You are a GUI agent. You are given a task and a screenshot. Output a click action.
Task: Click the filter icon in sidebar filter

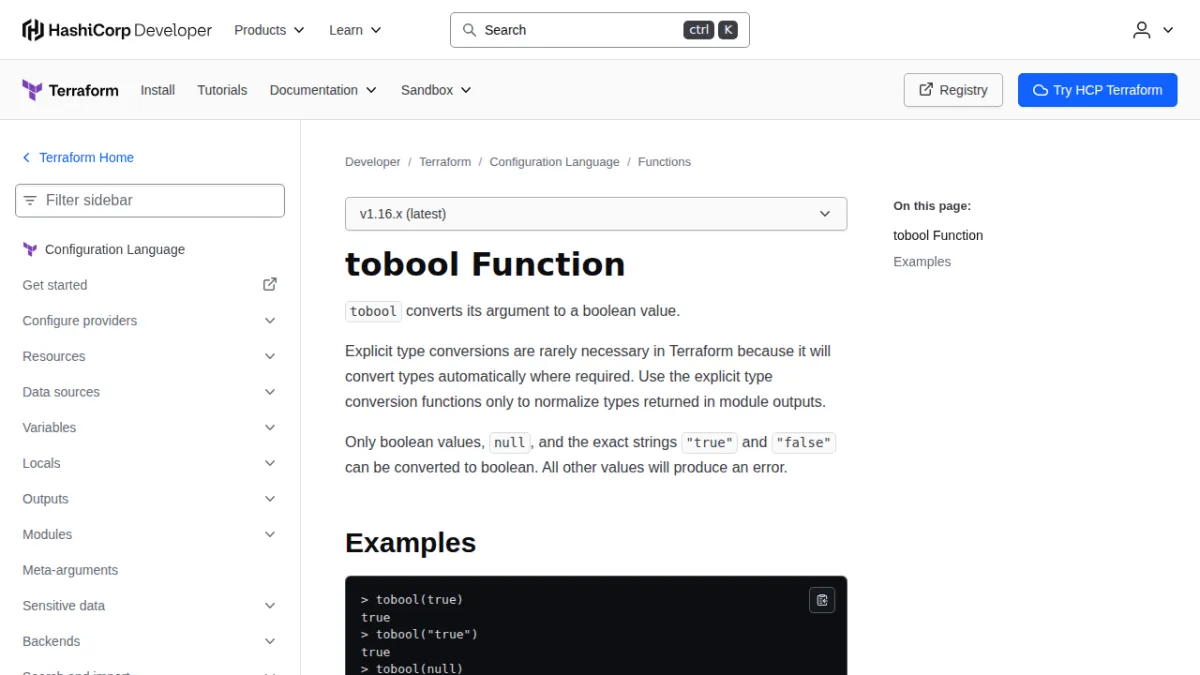pos(30,200)
